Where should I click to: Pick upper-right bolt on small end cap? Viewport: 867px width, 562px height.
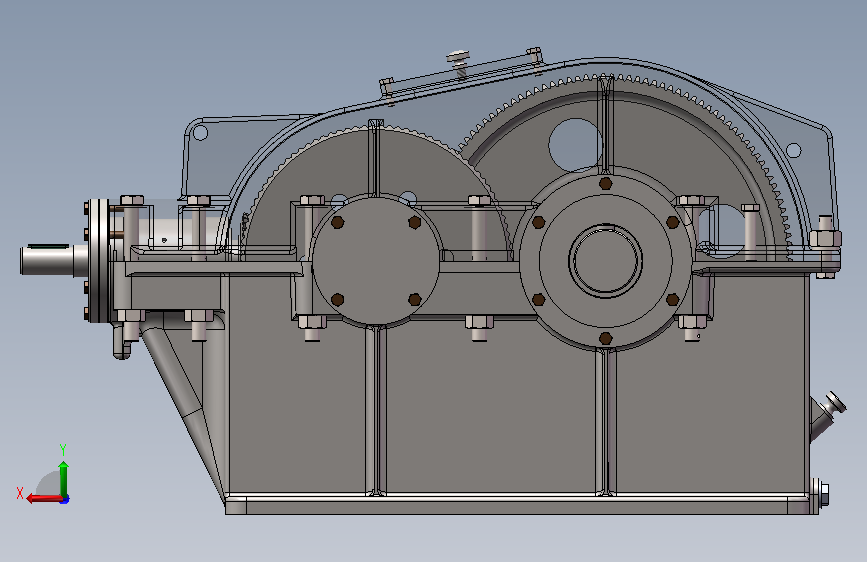[415, 222]
